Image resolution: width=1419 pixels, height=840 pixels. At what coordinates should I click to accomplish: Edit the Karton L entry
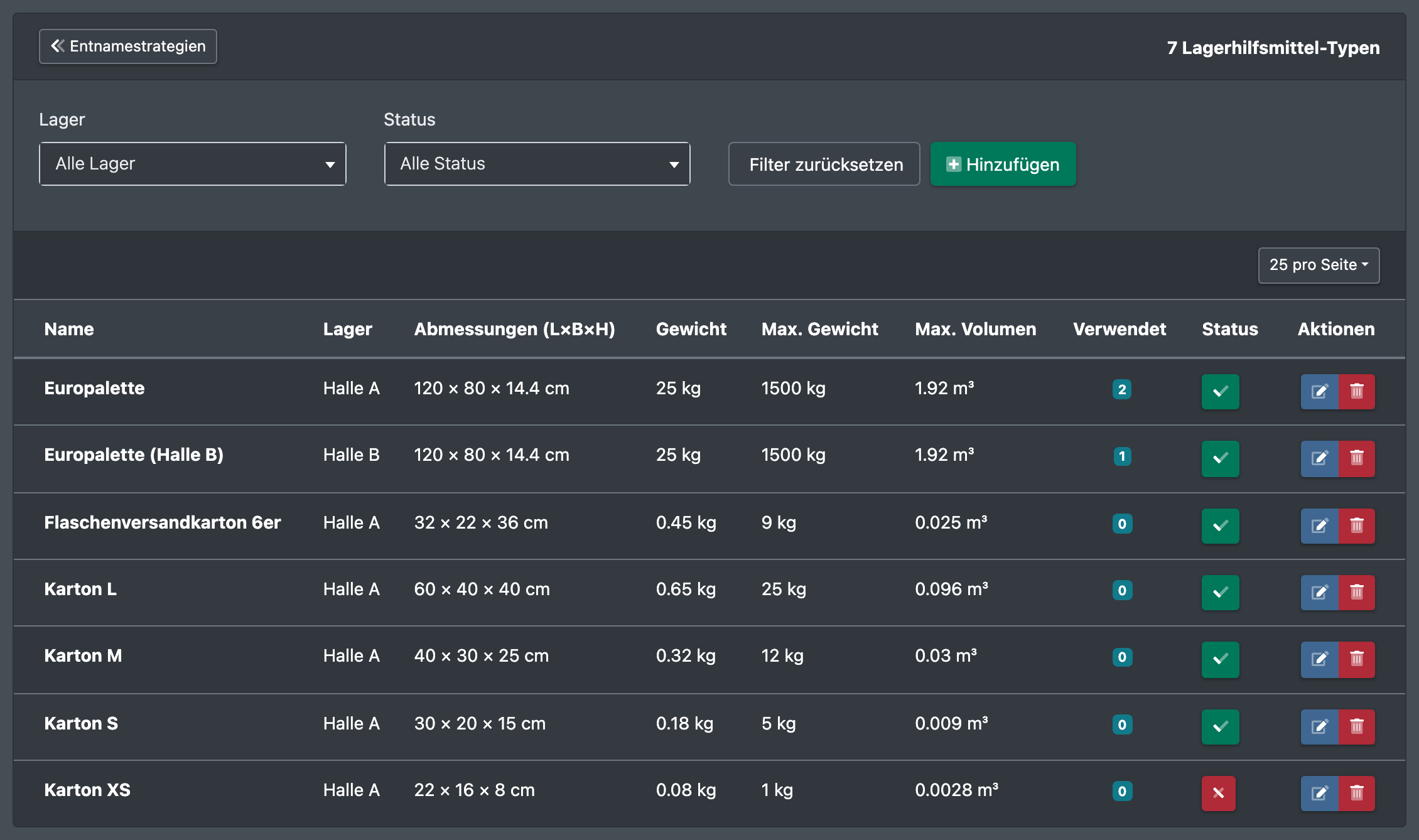(x=1320, y=592)
